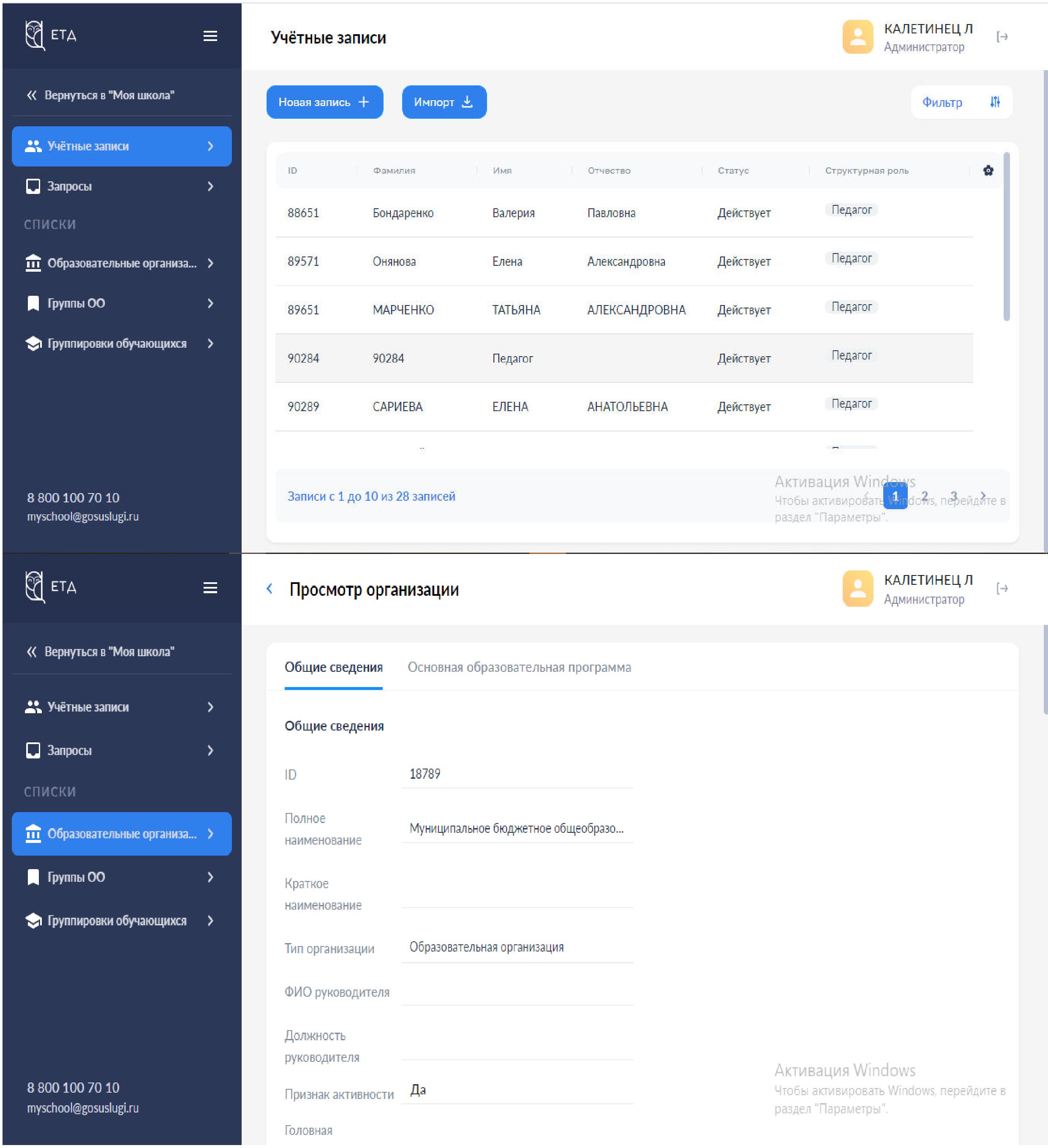This screenshot has width=1048, height=1148.
Task: Click next page arrow in pagination
Action: (983, 496)
